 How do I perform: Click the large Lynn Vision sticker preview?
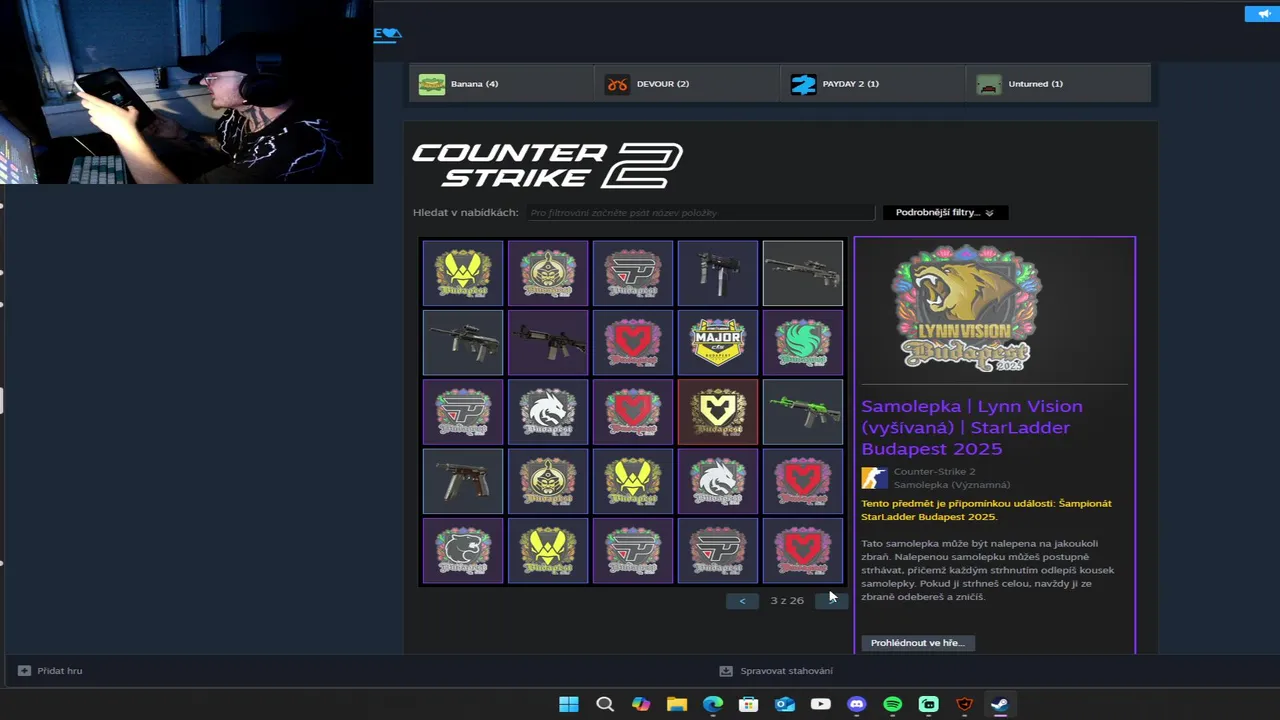(966, 308)
